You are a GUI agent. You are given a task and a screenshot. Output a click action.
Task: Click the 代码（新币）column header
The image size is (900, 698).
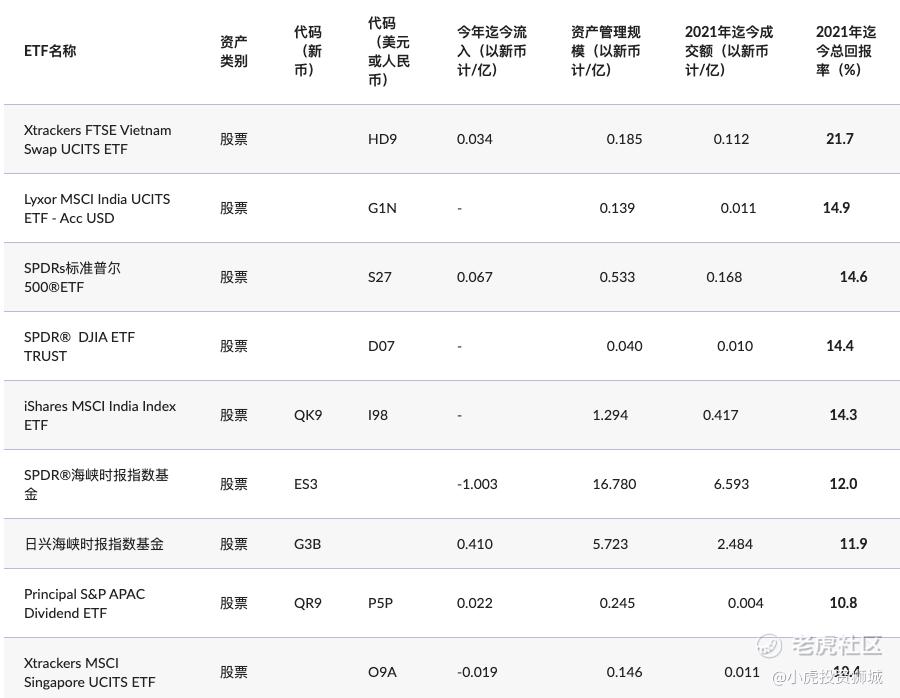308,51
